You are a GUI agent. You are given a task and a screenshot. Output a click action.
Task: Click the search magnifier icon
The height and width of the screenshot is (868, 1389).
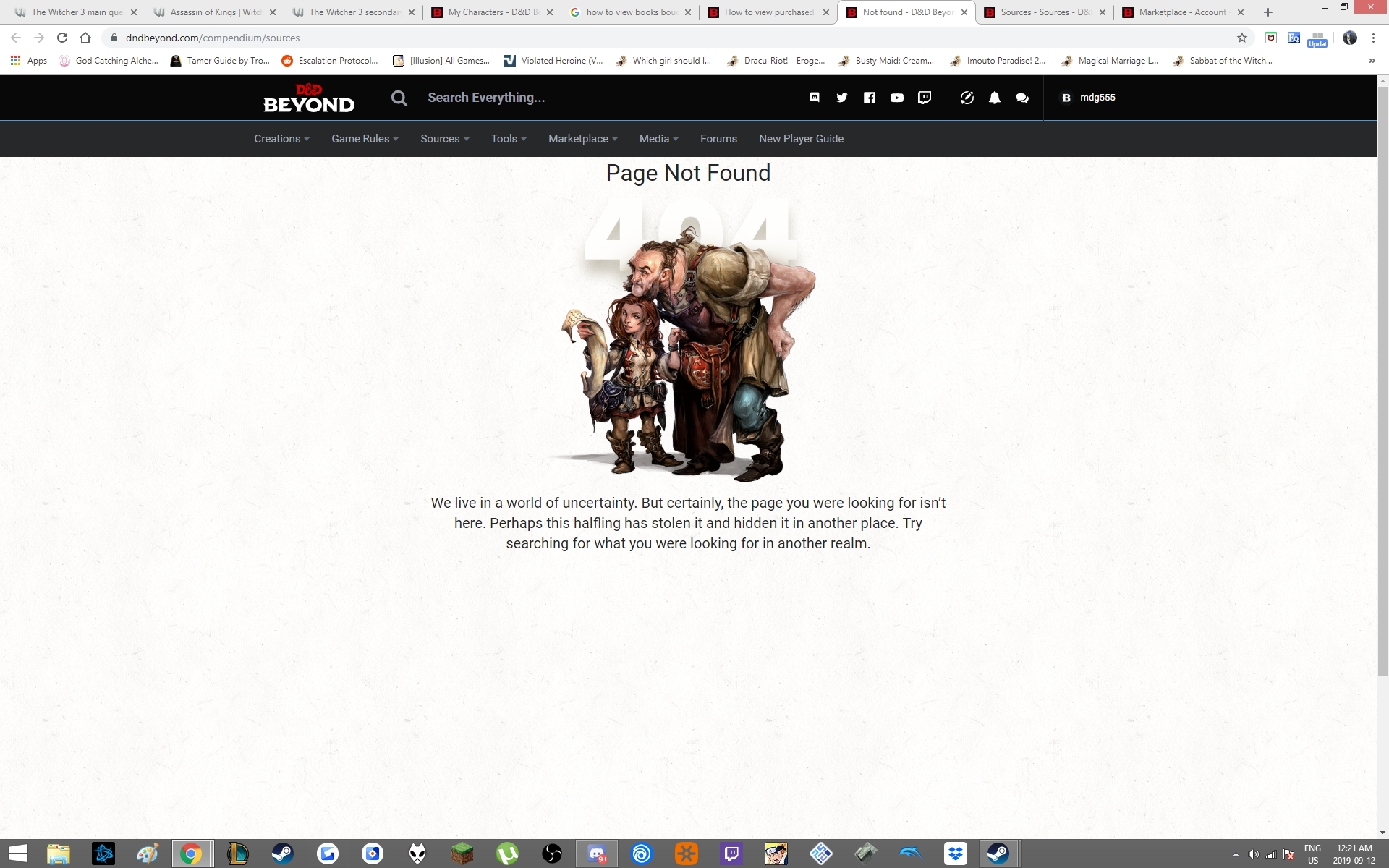(399, 98)
